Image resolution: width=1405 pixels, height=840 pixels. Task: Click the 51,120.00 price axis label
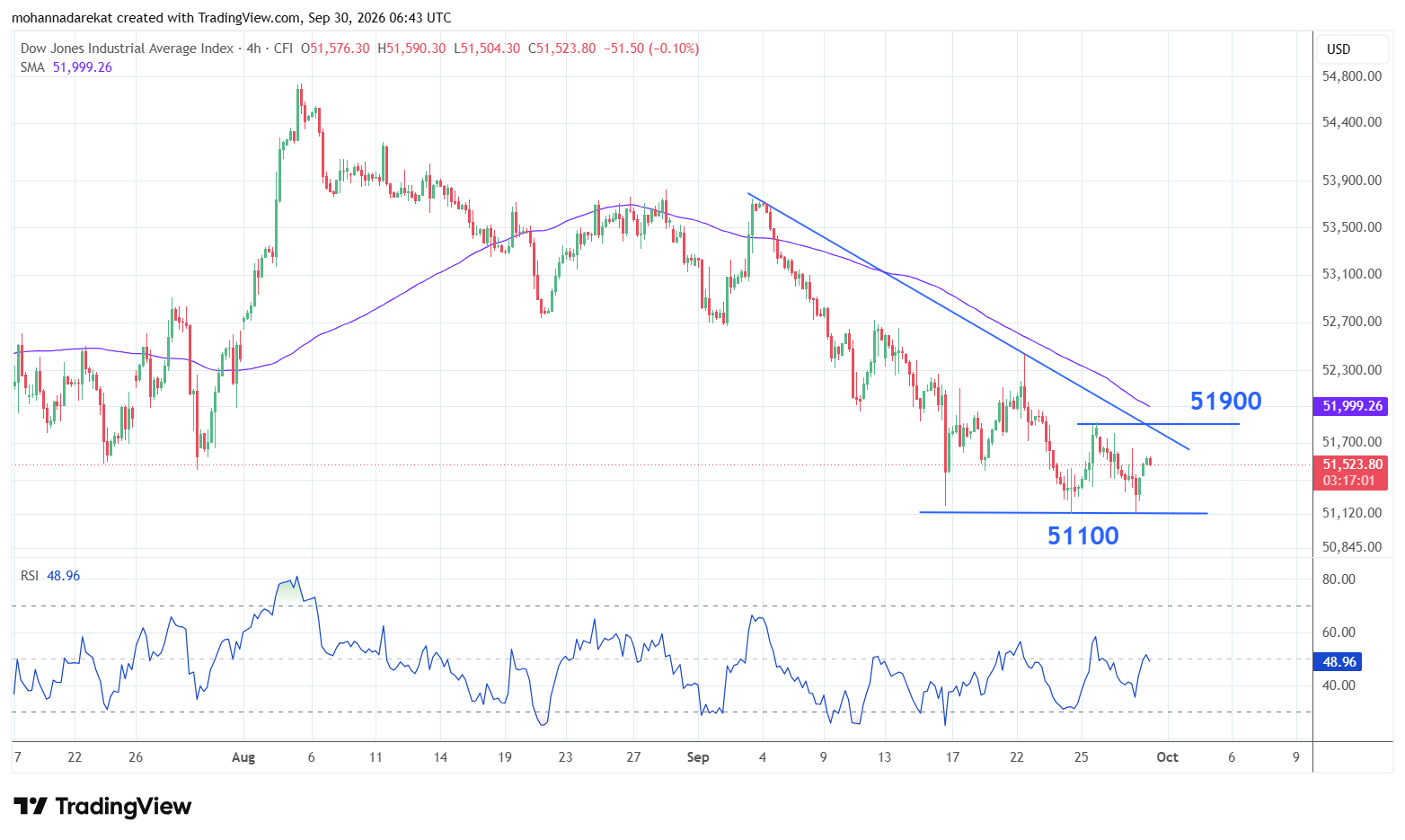pos(1352,513)
